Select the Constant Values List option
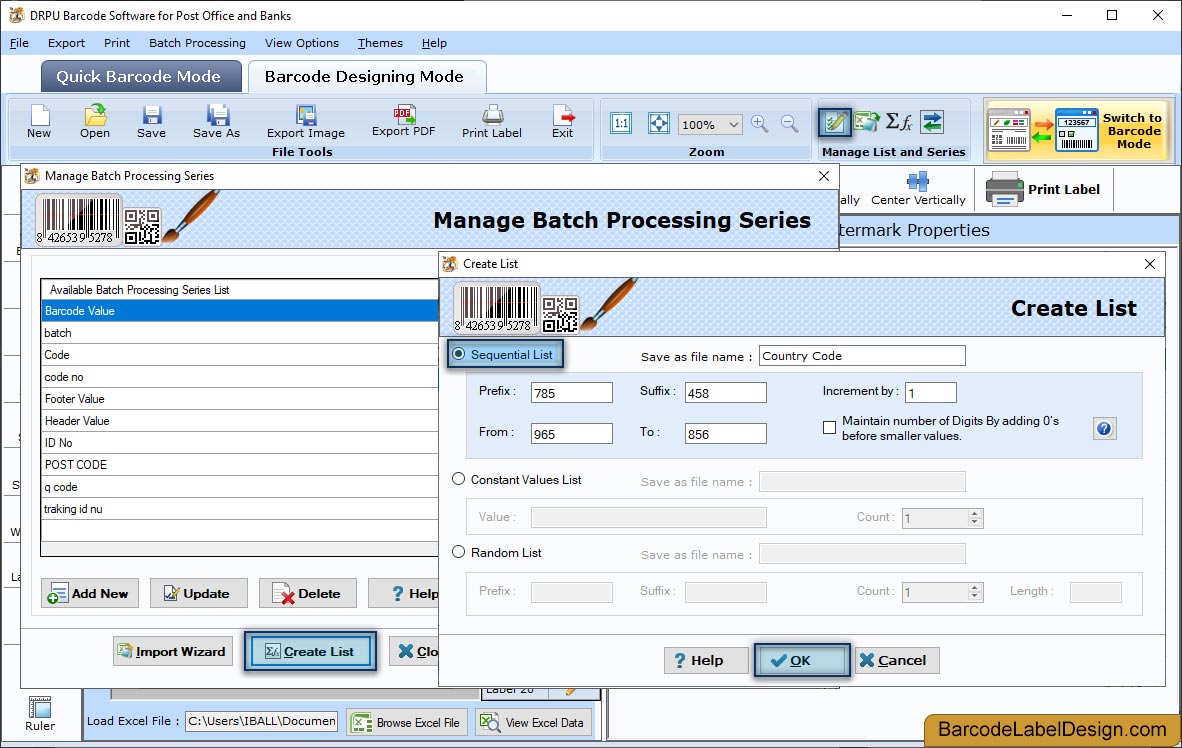 coord(458,480)
